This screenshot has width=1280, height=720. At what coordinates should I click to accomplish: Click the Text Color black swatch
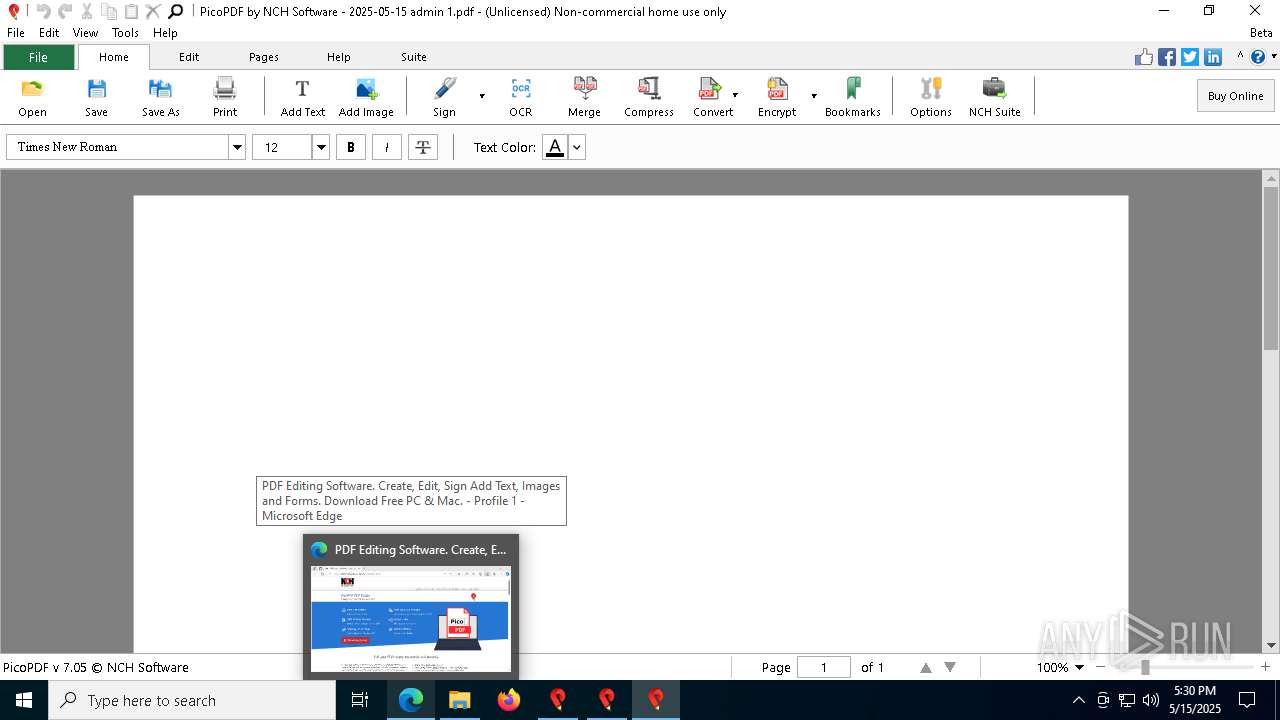point(555,147)
